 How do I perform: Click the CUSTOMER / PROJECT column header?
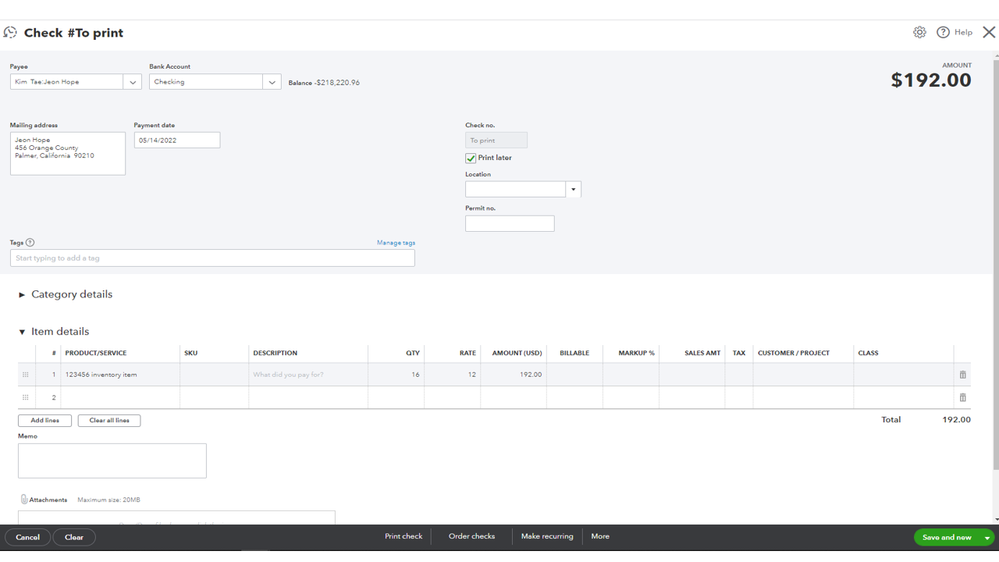[x=793, y=353]
